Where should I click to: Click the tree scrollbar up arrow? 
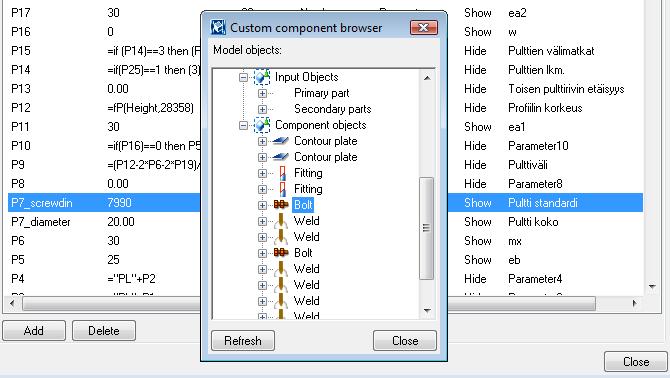[x=427, y=78]
